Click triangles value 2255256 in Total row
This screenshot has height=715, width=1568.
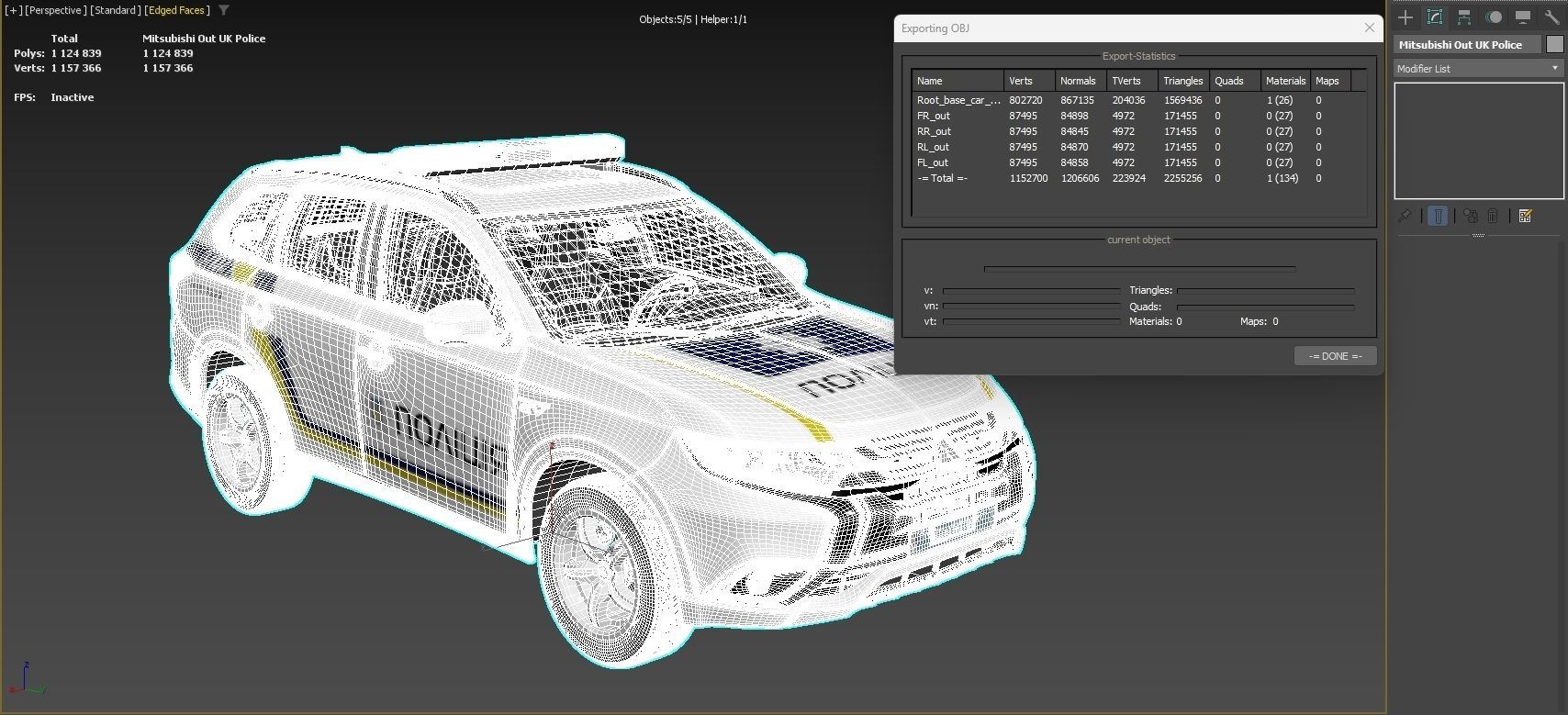1182,178
